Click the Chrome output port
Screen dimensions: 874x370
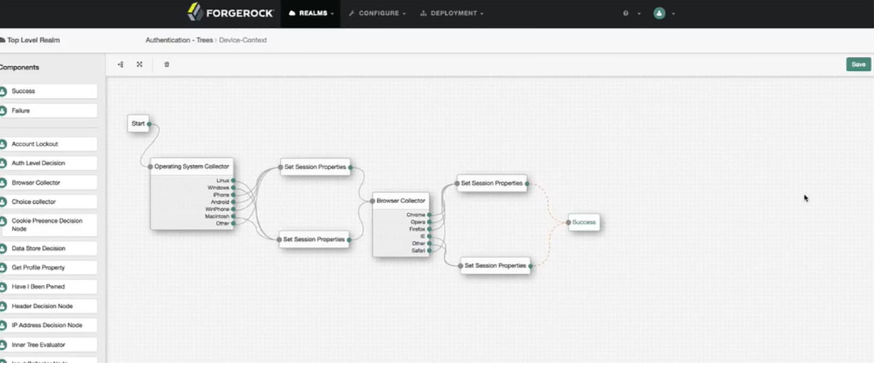(x=429, y=215)
